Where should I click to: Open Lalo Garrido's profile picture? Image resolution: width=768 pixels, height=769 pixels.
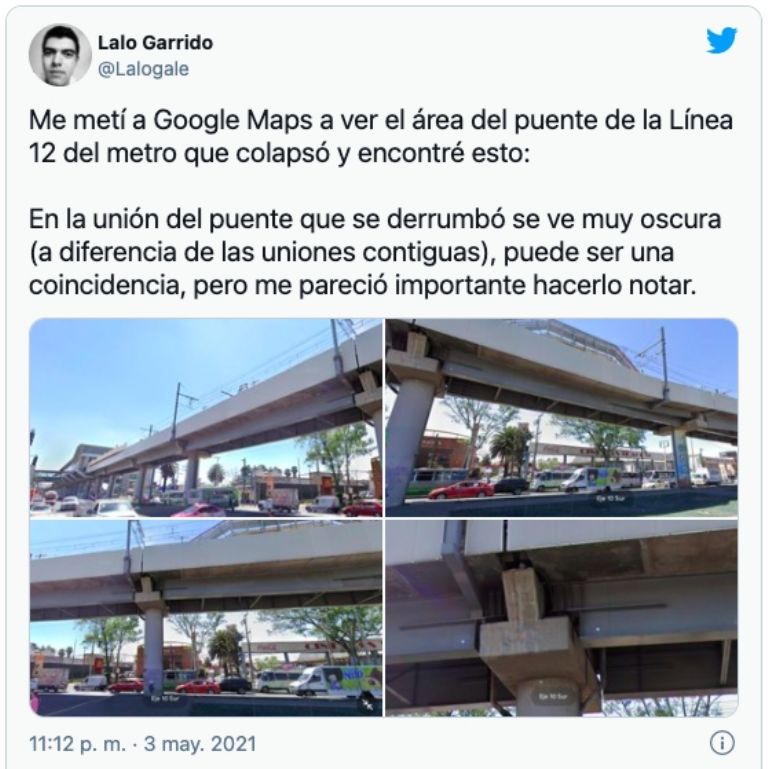pyautogui.click(x=60, y=54)
